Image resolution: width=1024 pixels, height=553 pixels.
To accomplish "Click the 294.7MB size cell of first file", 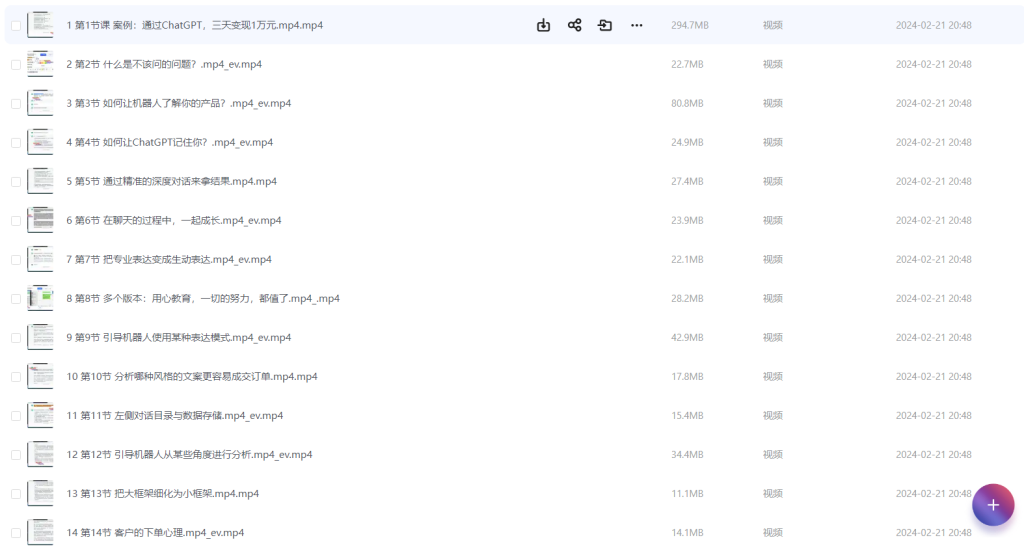I will coord(687,25).
